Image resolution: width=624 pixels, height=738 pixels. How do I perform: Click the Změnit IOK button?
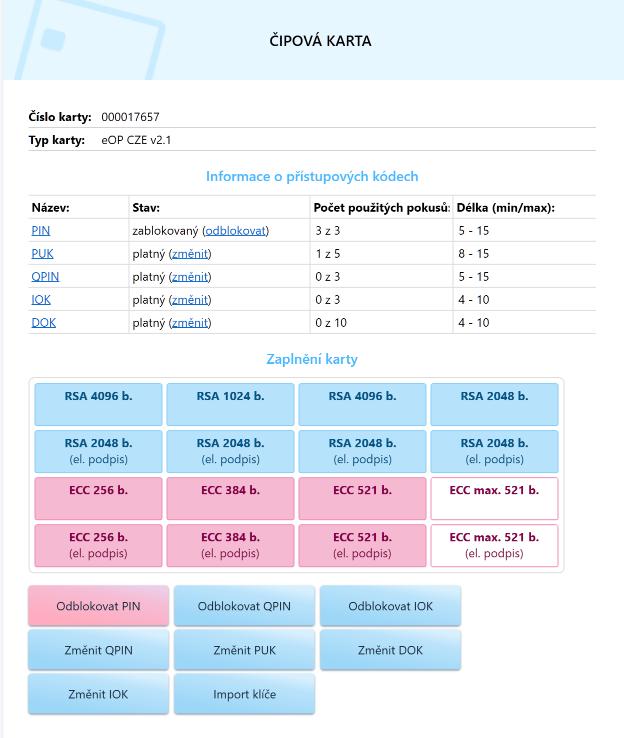coord(98,694)
